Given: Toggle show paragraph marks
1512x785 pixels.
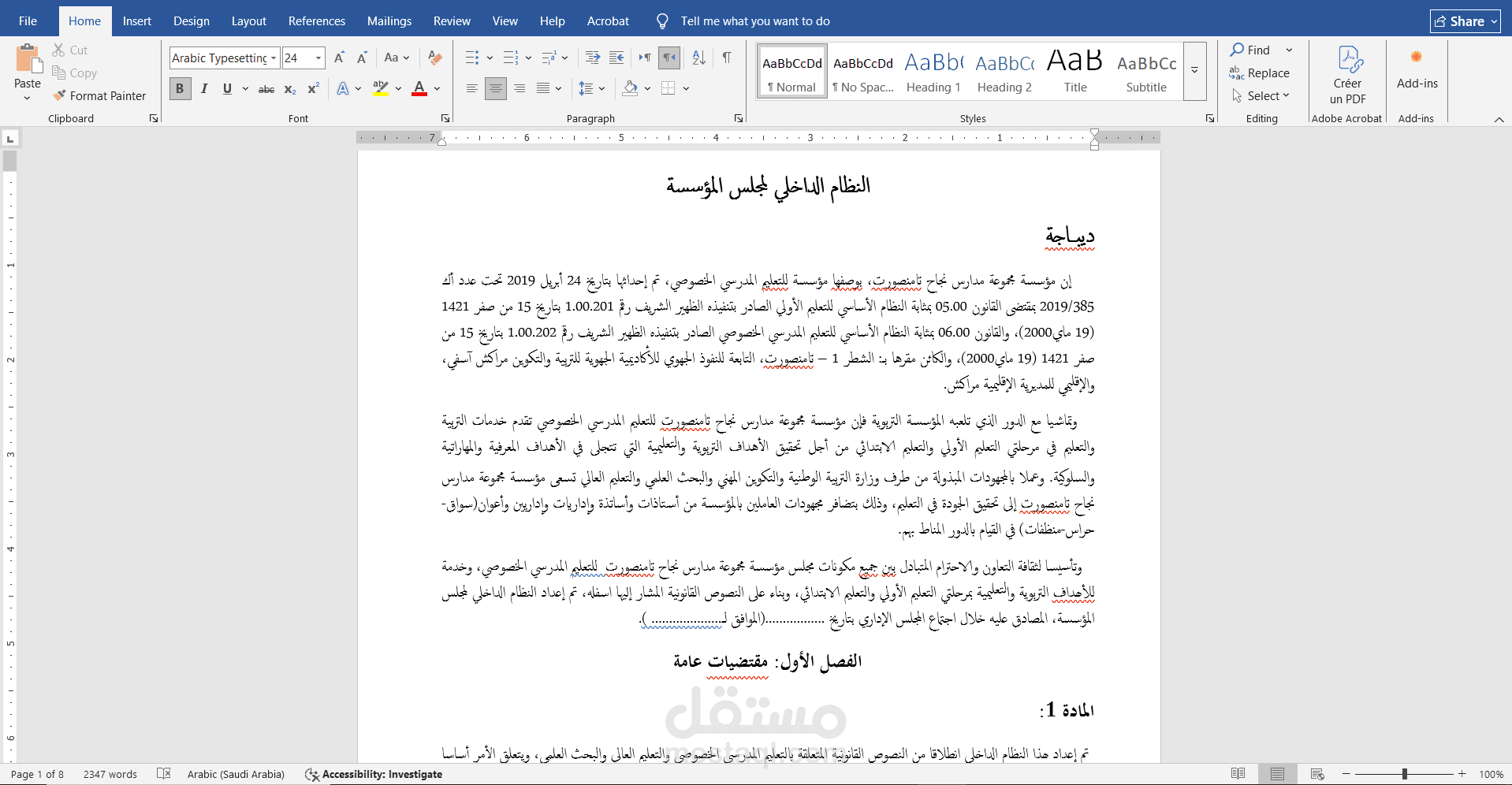Looking at the screenshot, I should coord(727,58).
